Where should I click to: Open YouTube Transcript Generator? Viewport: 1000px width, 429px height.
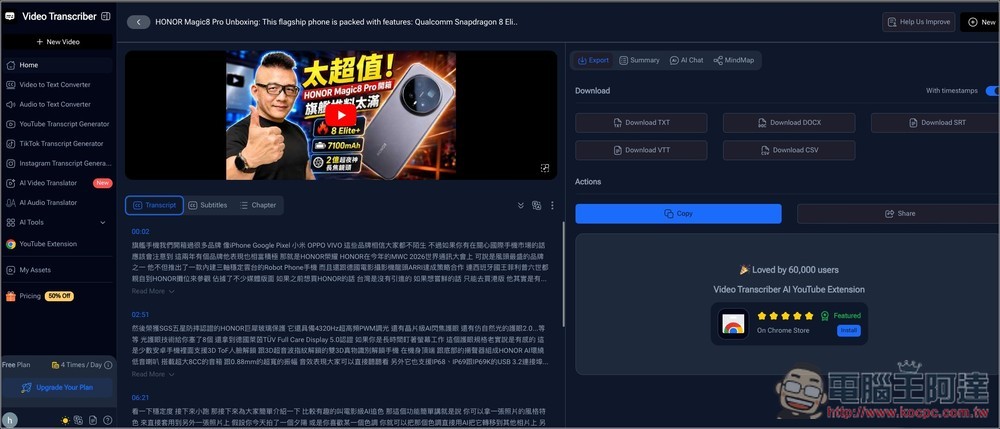[57, 124]
